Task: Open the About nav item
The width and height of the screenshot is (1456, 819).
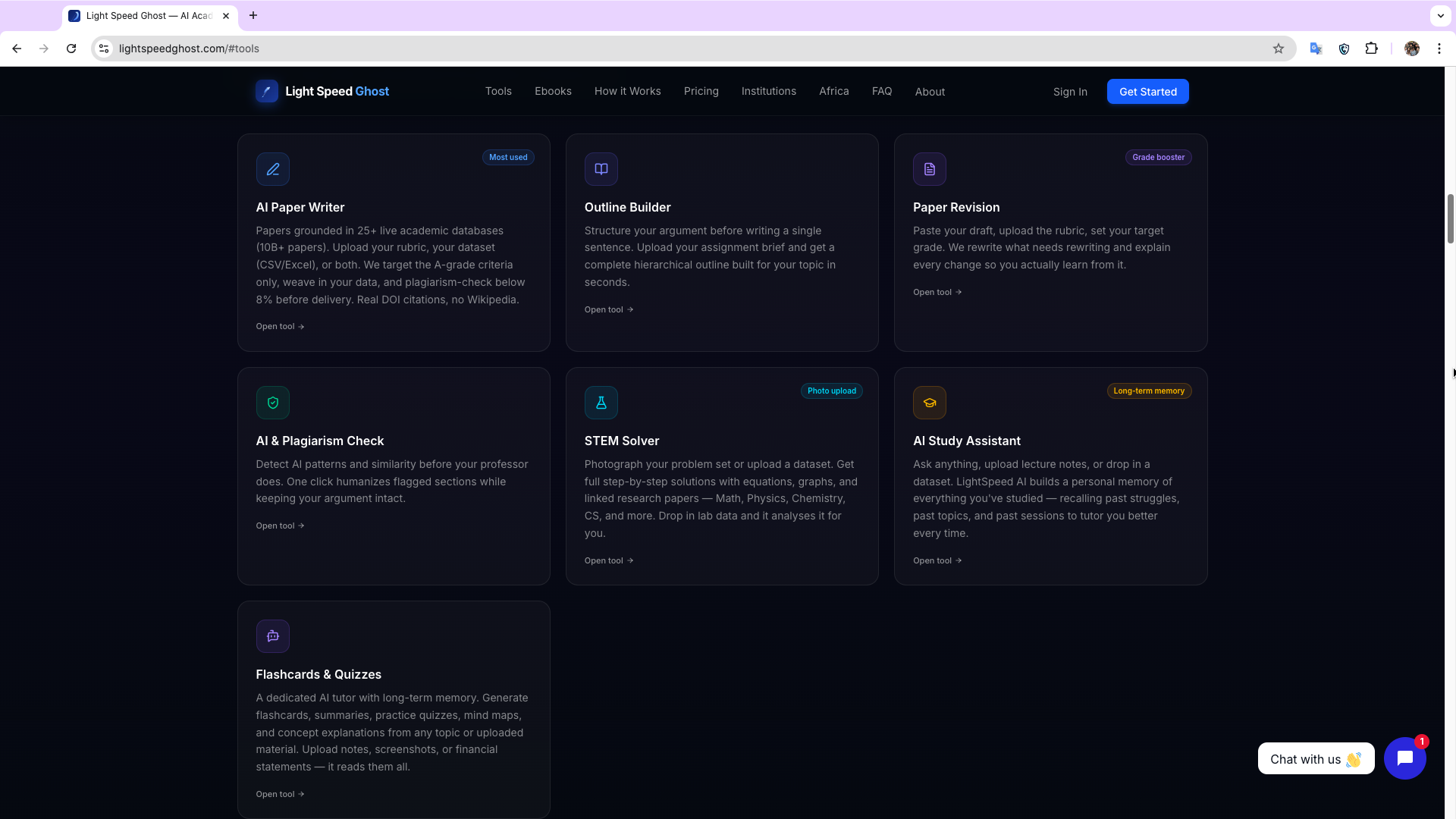Action: [930, 92]
